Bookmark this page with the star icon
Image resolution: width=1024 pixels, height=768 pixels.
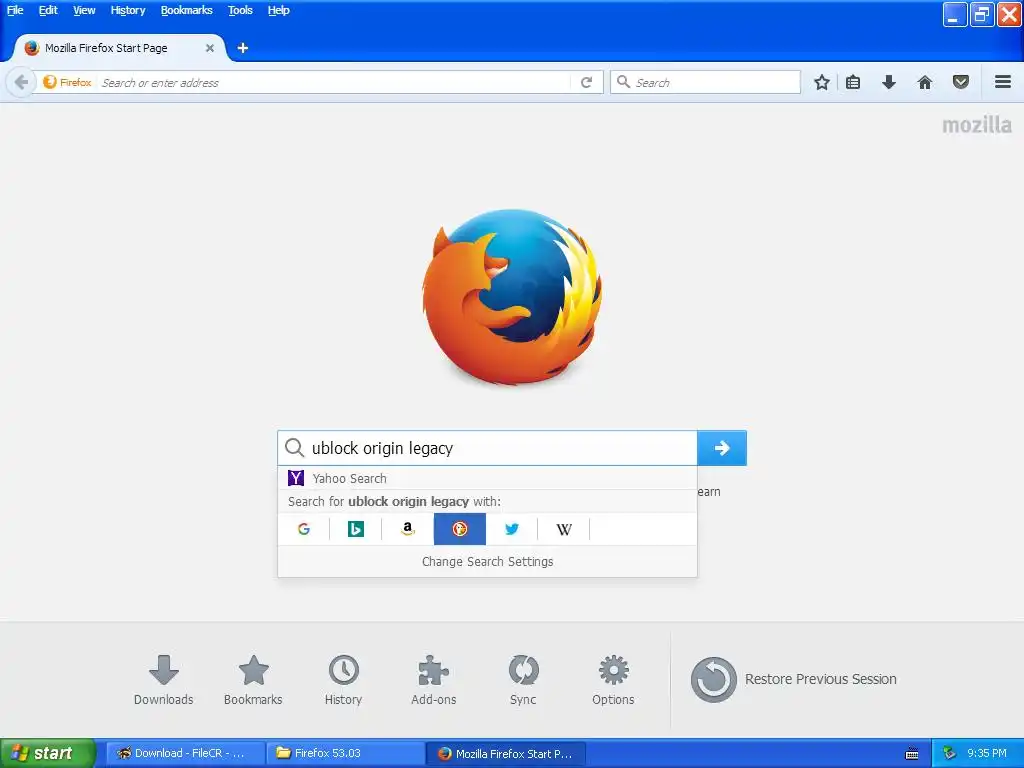[x=822, y=82]
